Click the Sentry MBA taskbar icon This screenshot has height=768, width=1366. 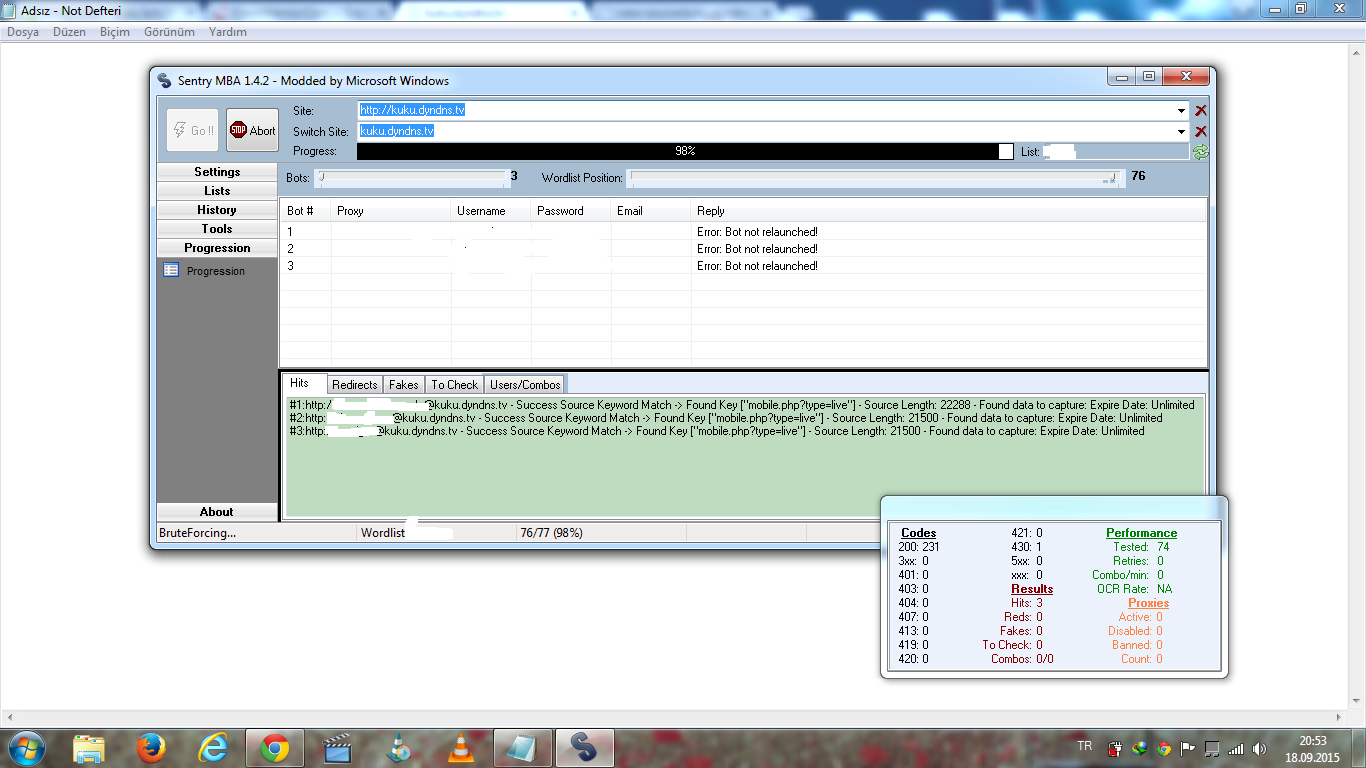pos(583,747)
